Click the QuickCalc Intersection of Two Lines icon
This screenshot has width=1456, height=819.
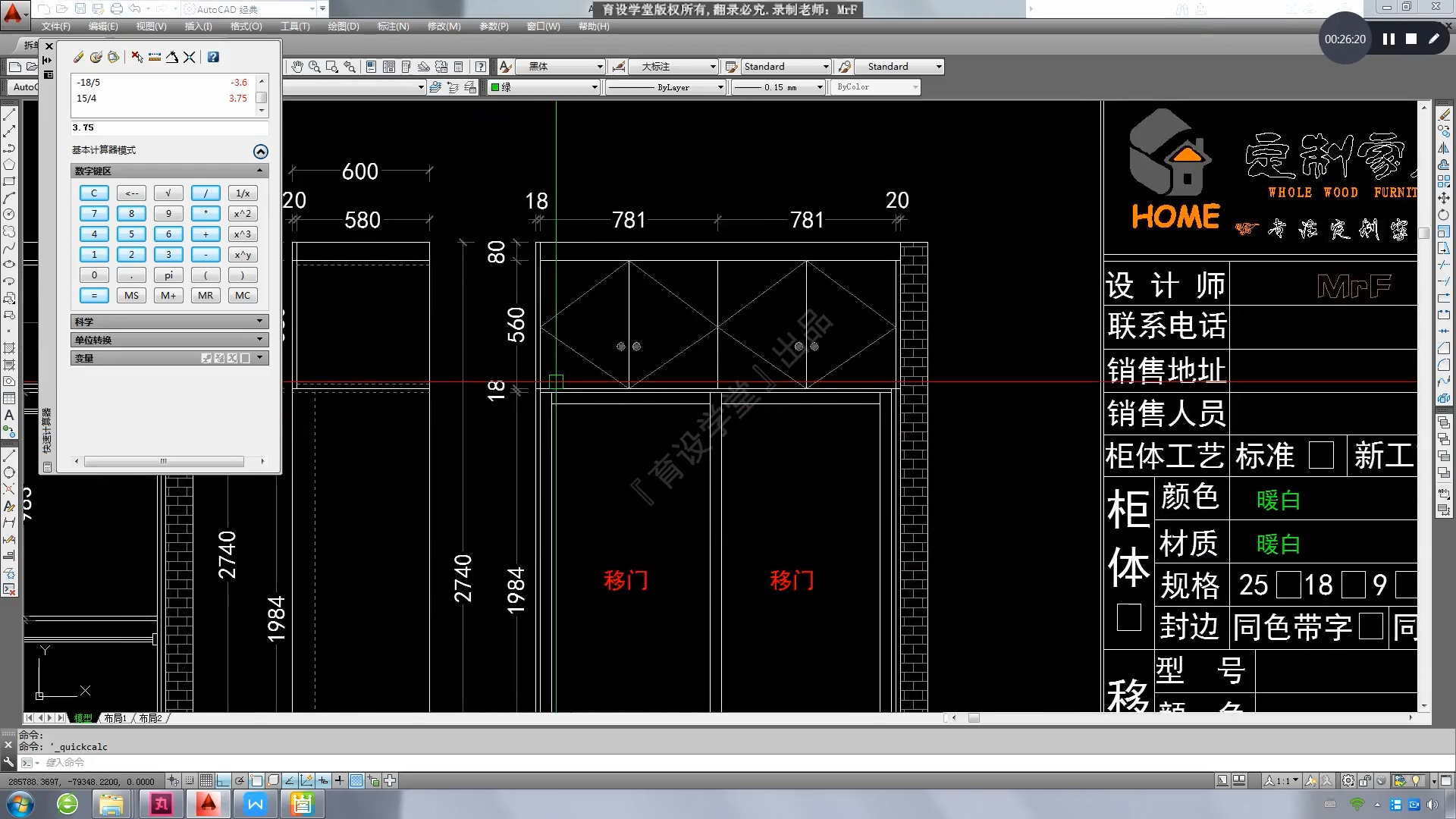click(190, 57)
